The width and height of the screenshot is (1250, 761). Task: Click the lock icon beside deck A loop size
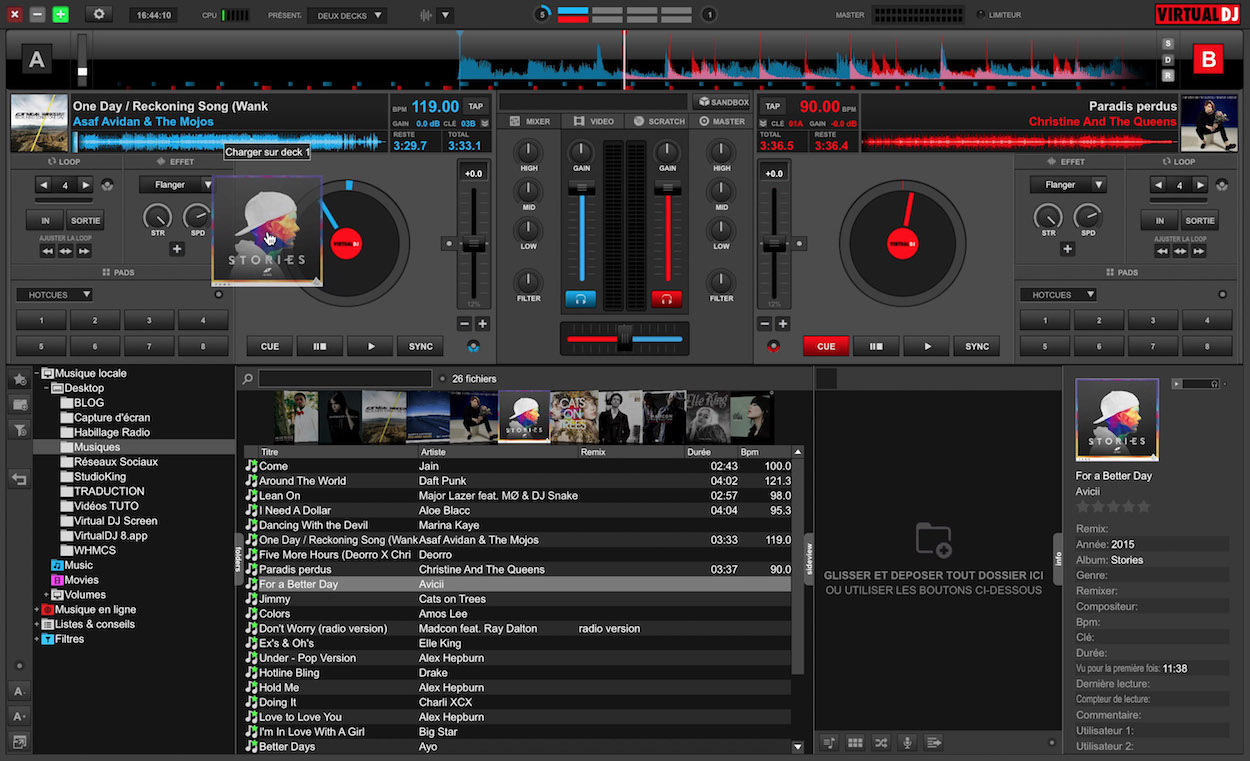pos(107,185)
